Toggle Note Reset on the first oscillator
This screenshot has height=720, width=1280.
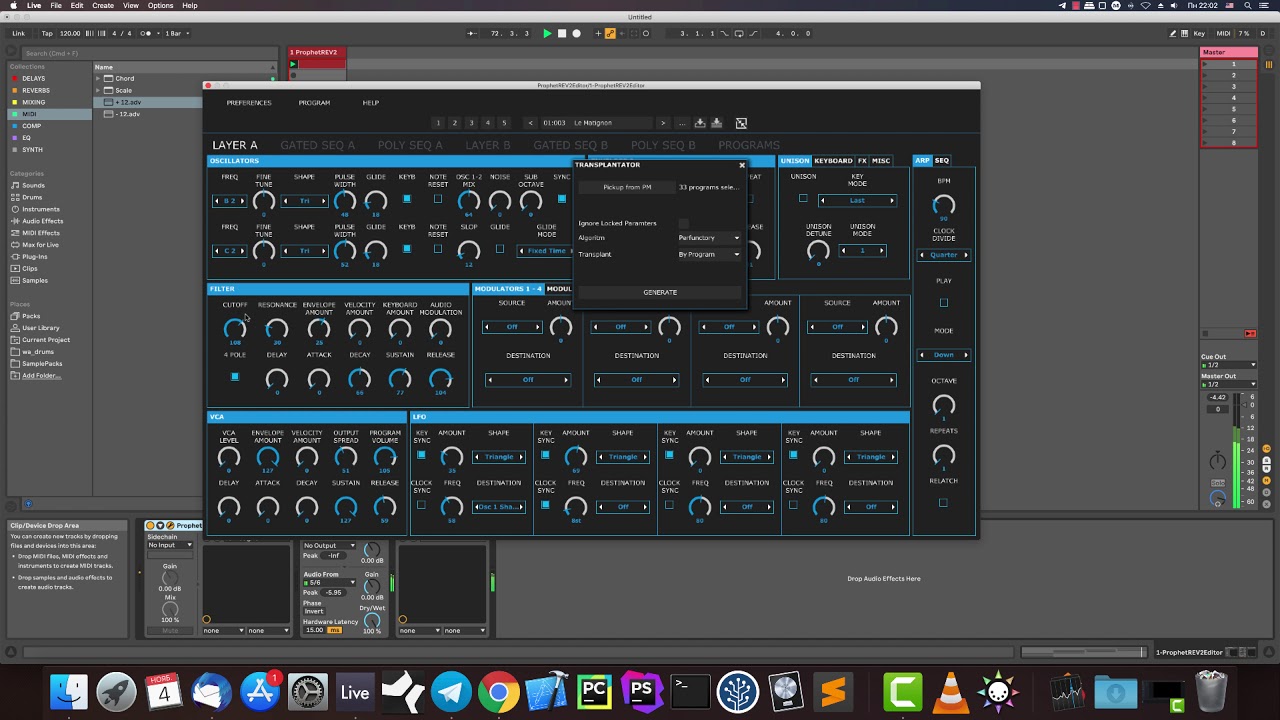(x=437, y=199)
